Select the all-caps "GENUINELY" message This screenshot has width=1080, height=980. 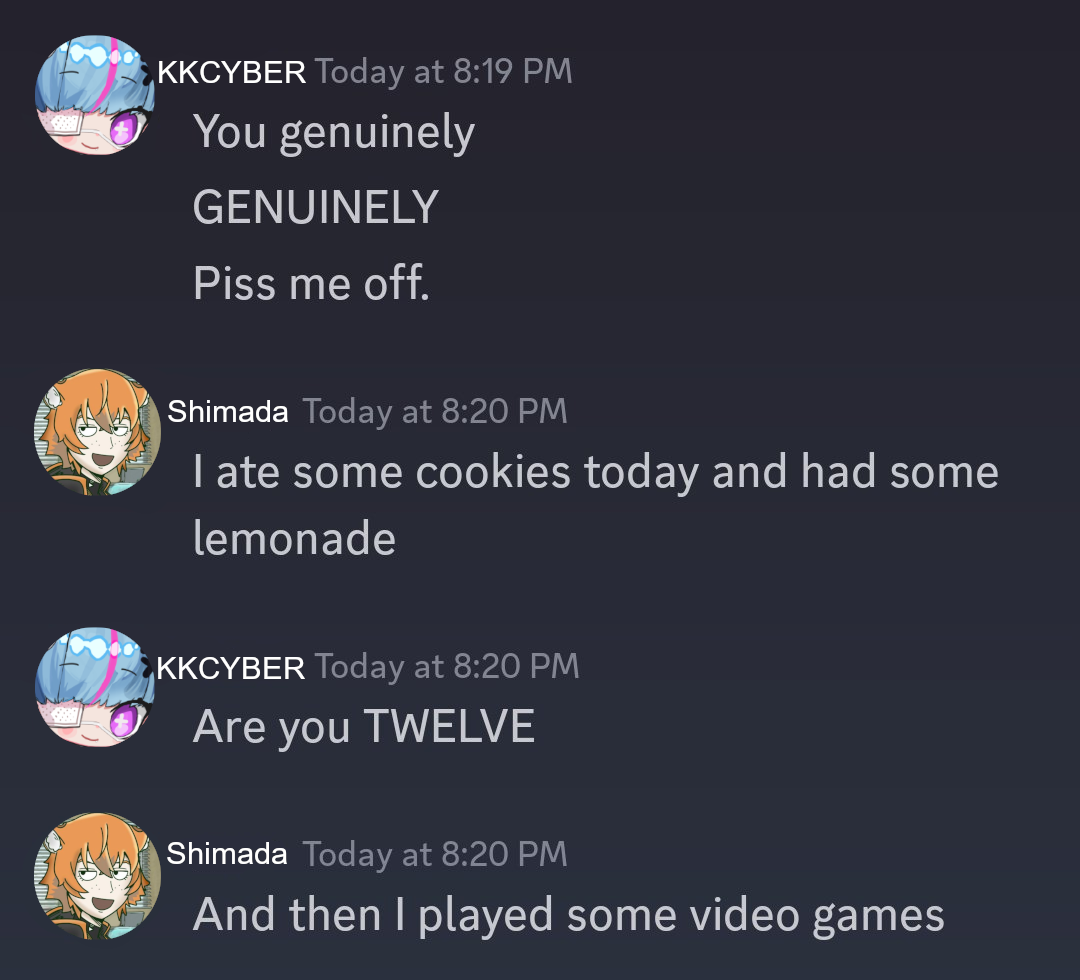point(315,207)
